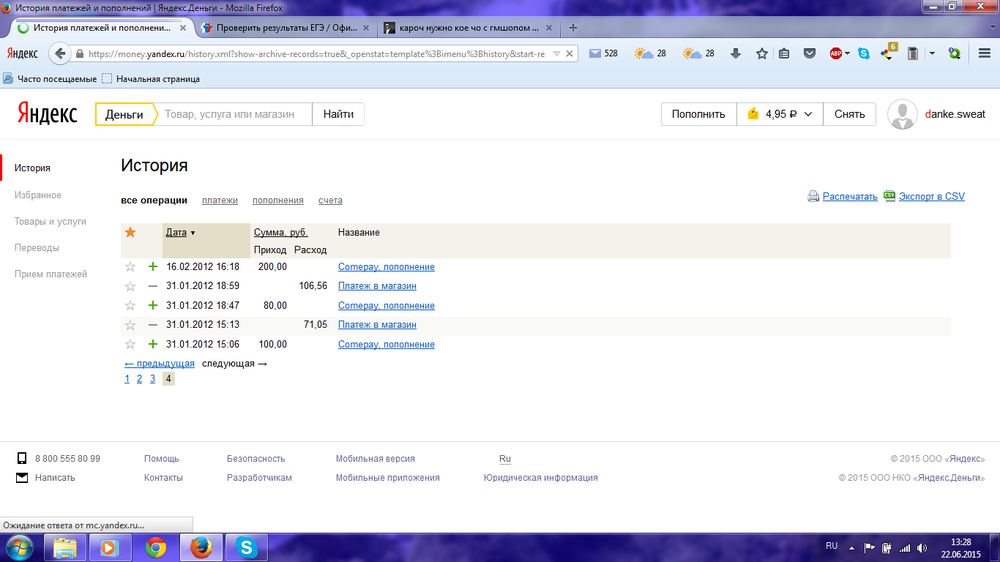Open Google Chrome from the taskbar
Image resolution: width=1000 pixels, height=562 pixels.
(155, 547)
